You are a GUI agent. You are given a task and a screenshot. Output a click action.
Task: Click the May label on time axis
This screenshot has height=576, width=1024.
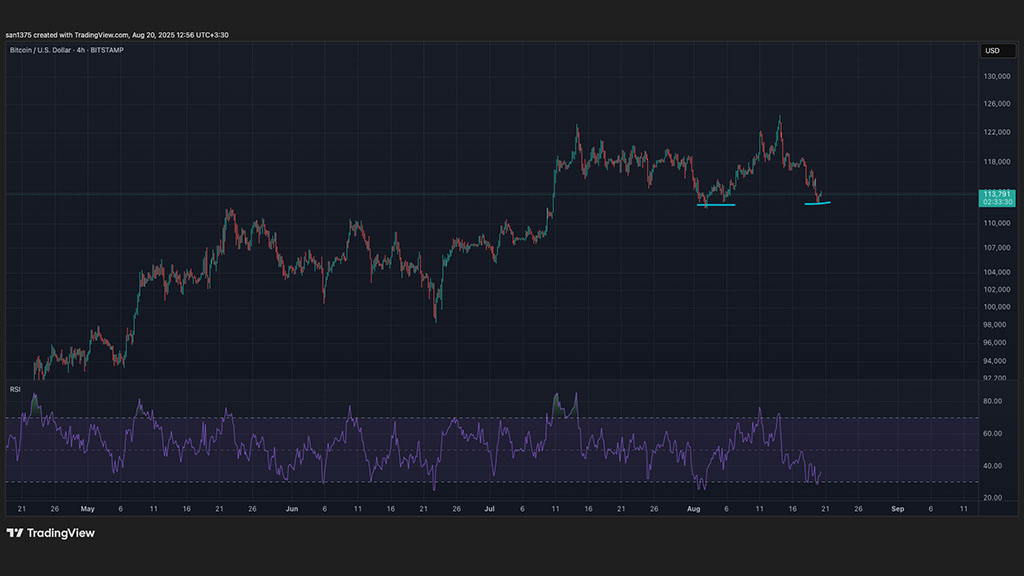(x=88, y=509)
